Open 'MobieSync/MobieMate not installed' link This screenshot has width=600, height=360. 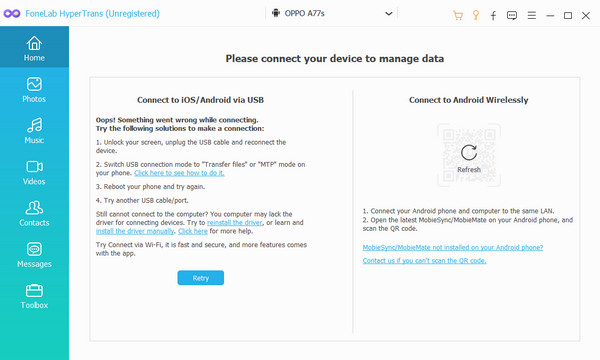coord(453,248)
